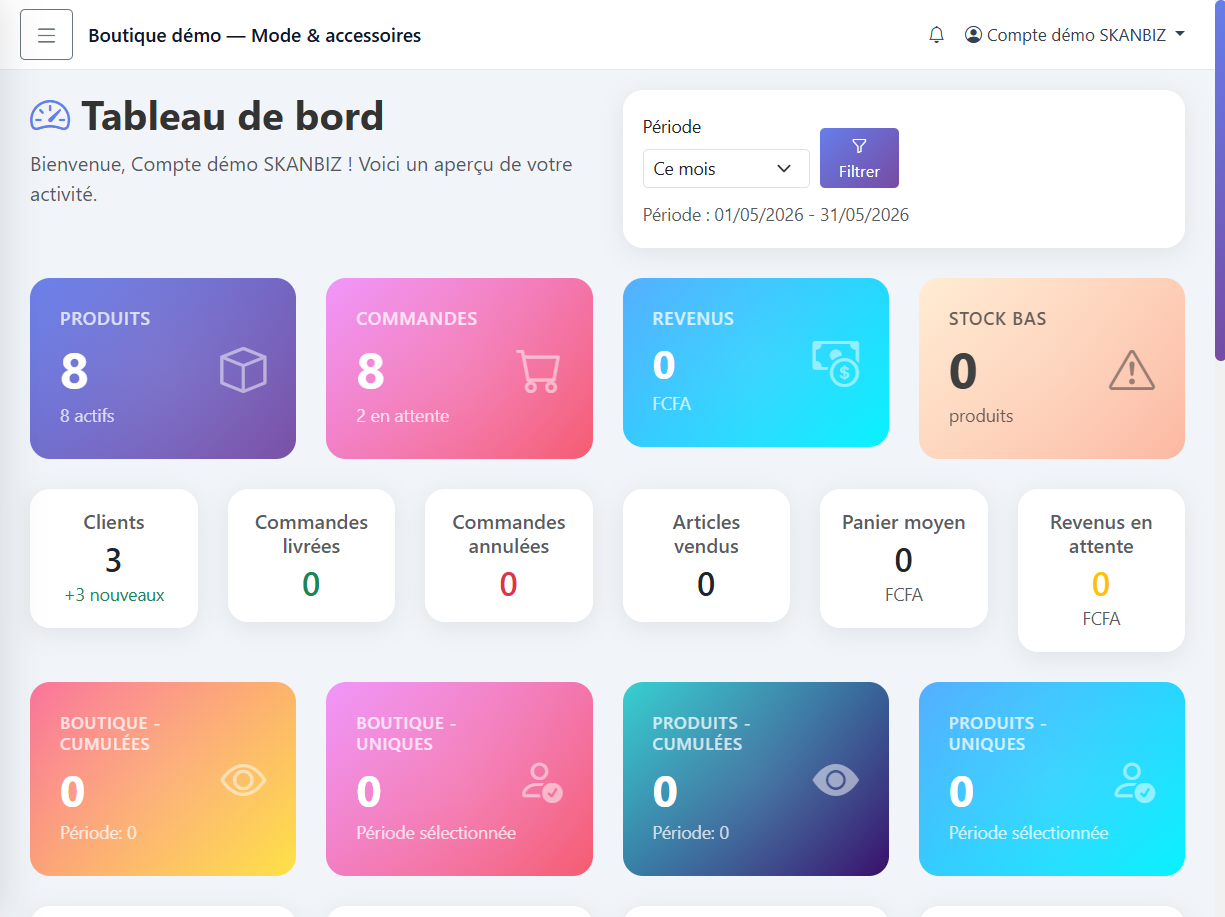
Task: Click the Articles vendus stat card
Action: point(706,555)
